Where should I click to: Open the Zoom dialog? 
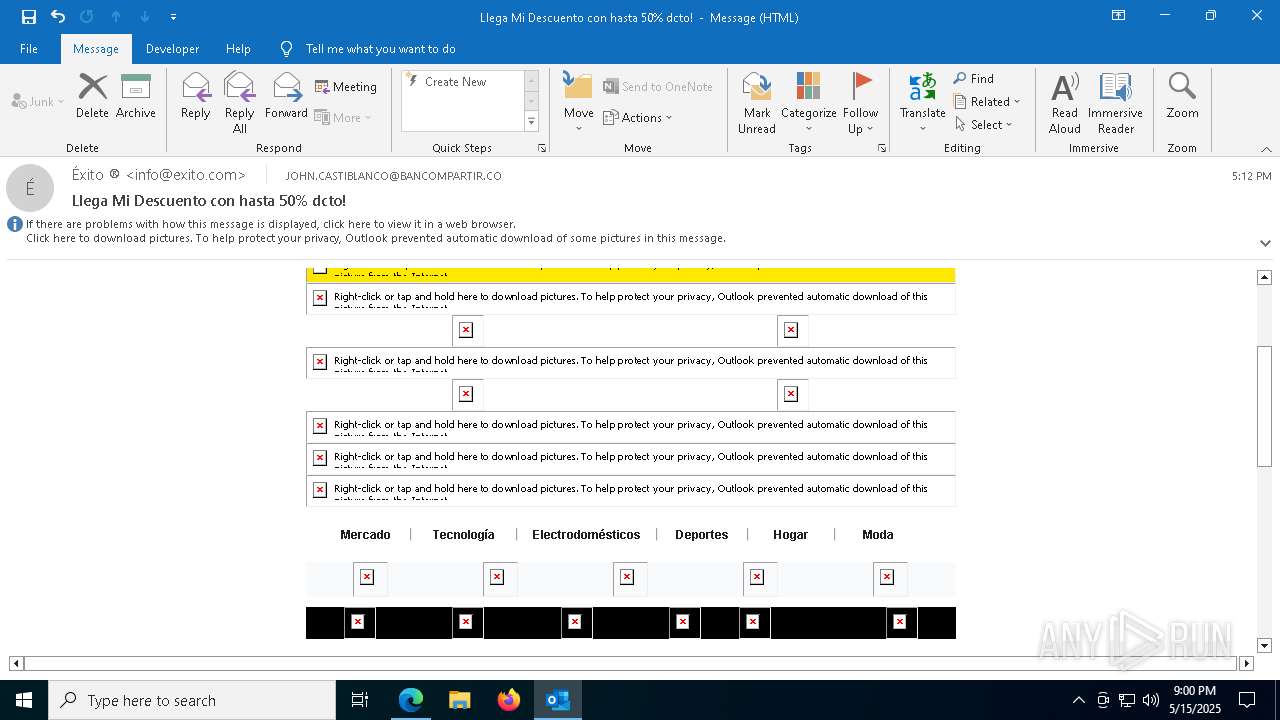pos(1182,96)
